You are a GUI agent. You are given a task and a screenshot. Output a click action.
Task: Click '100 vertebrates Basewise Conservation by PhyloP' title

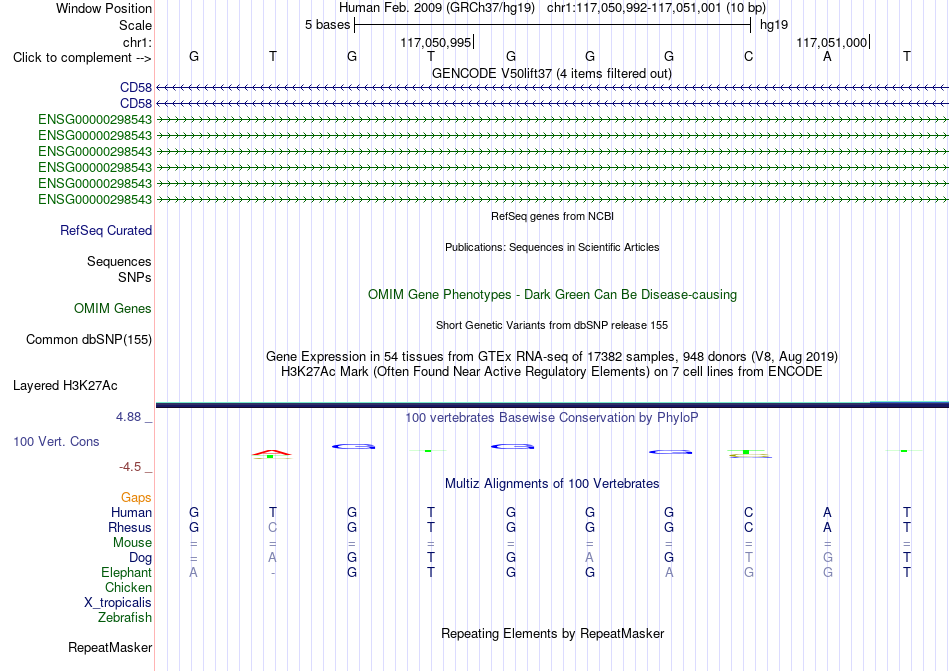click(x=552, y=417)
